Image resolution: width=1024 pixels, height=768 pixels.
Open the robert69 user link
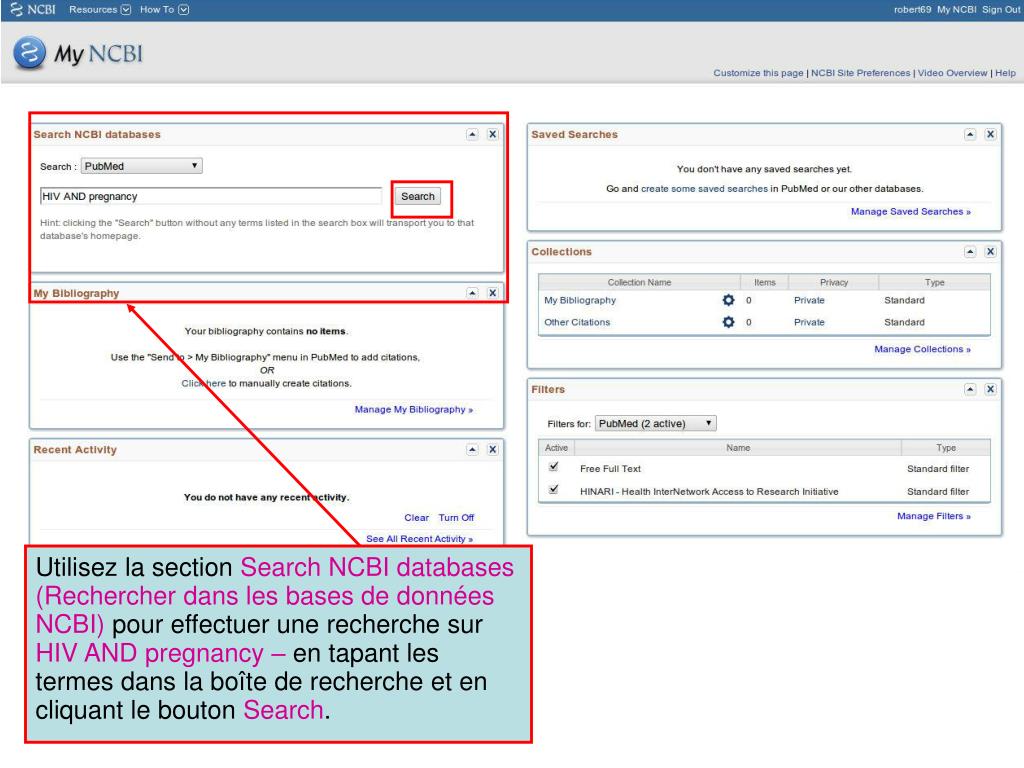(x=912, y=9)
